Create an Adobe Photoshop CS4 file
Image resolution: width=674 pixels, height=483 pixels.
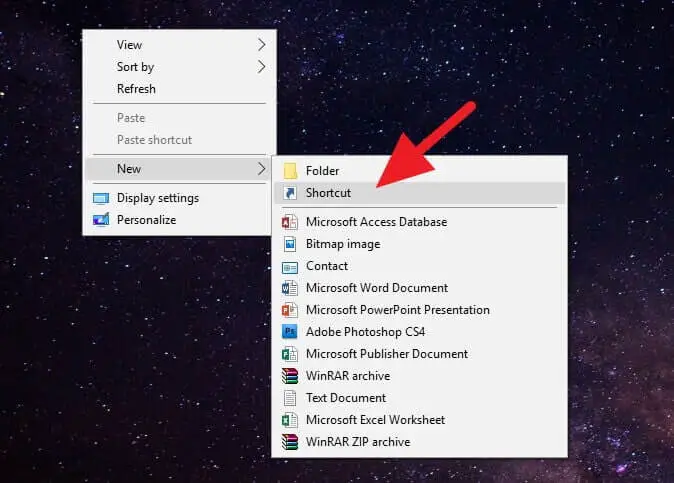420,332
